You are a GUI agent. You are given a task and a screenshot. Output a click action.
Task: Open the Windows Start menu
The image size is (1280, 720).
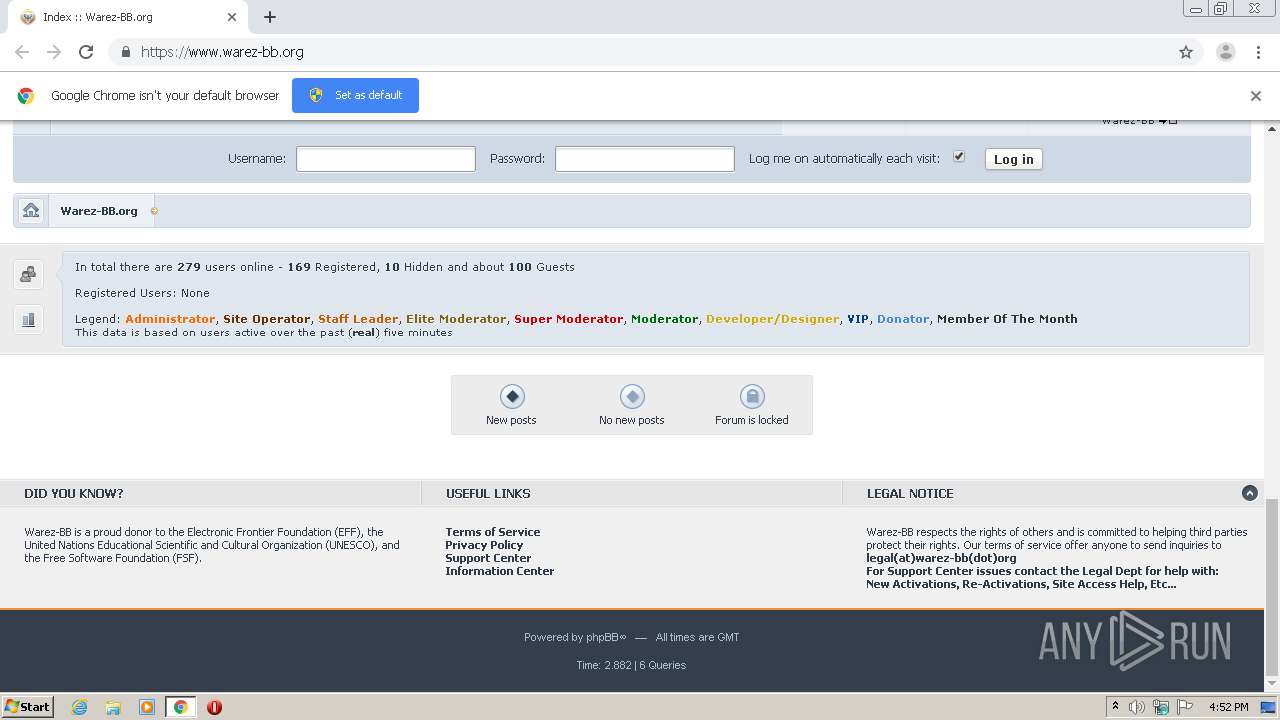tap(28, 707)
